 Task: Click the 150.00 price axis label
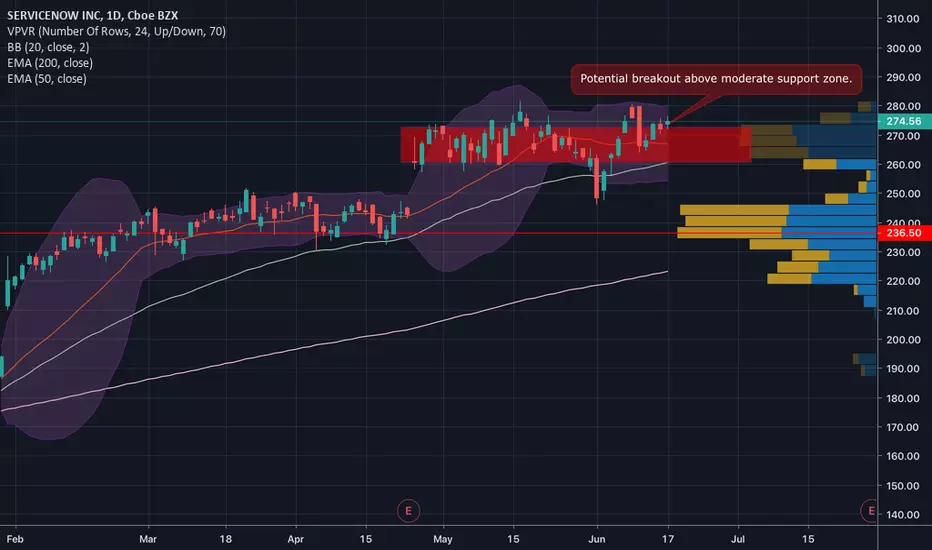903,486
